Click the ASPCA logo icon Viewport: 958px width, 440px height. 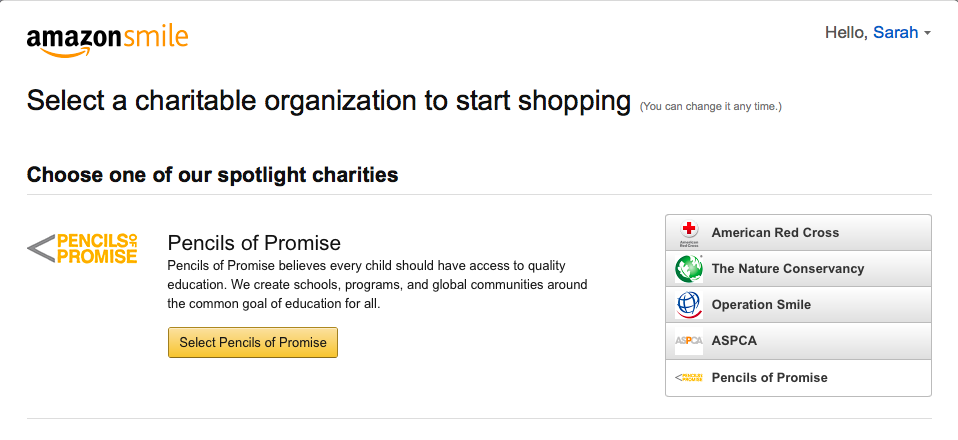pos(689,341)
